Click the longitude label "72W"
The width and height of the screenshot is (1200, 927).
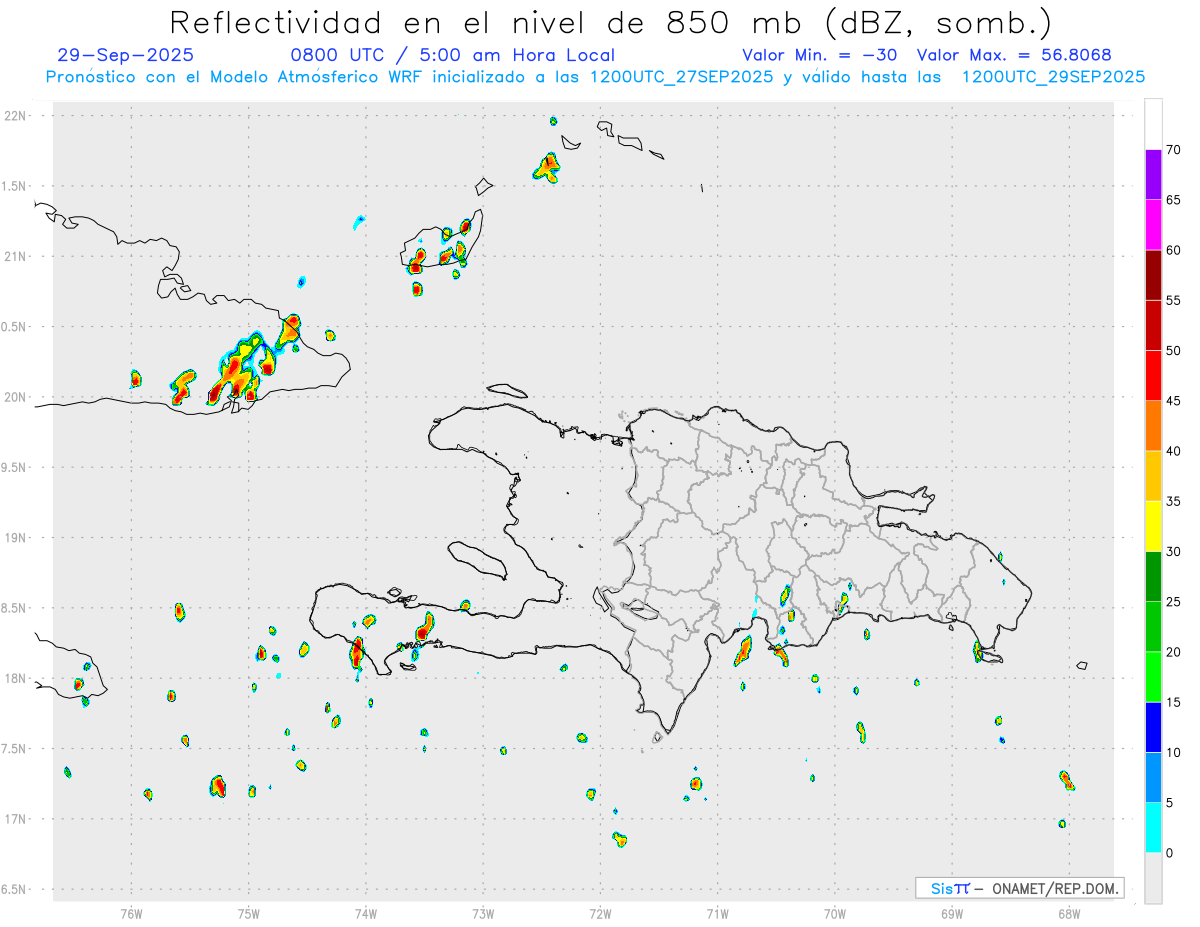(600, 913)
